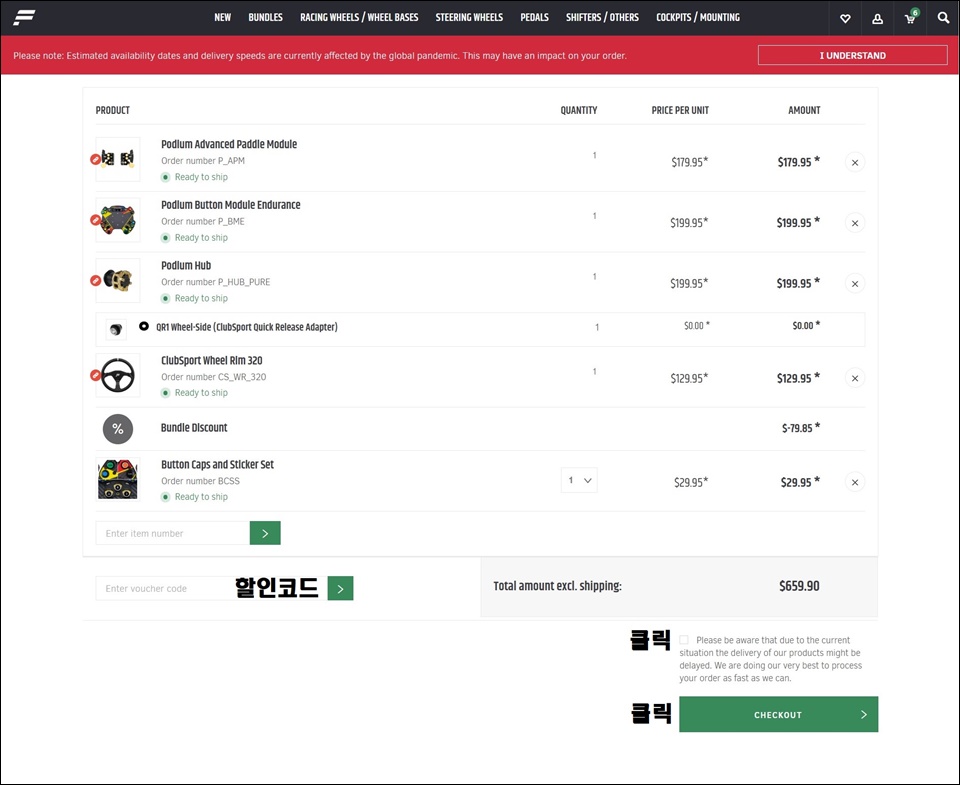
Task: Open the NEW menu
Action: (222, 18)
